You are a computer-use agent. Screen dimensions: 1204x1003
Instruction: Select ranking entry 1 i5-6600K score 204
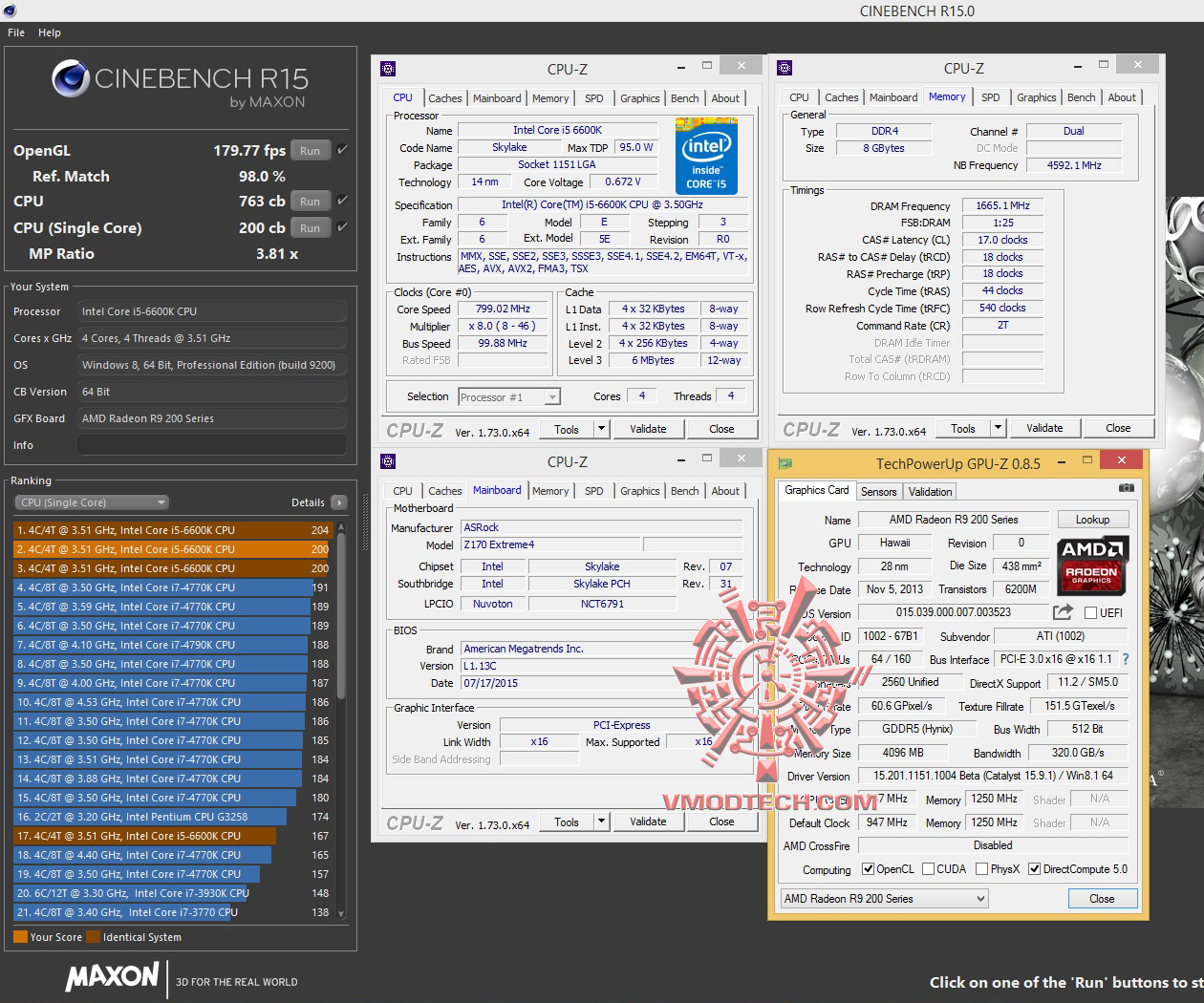tap(172, 530)
